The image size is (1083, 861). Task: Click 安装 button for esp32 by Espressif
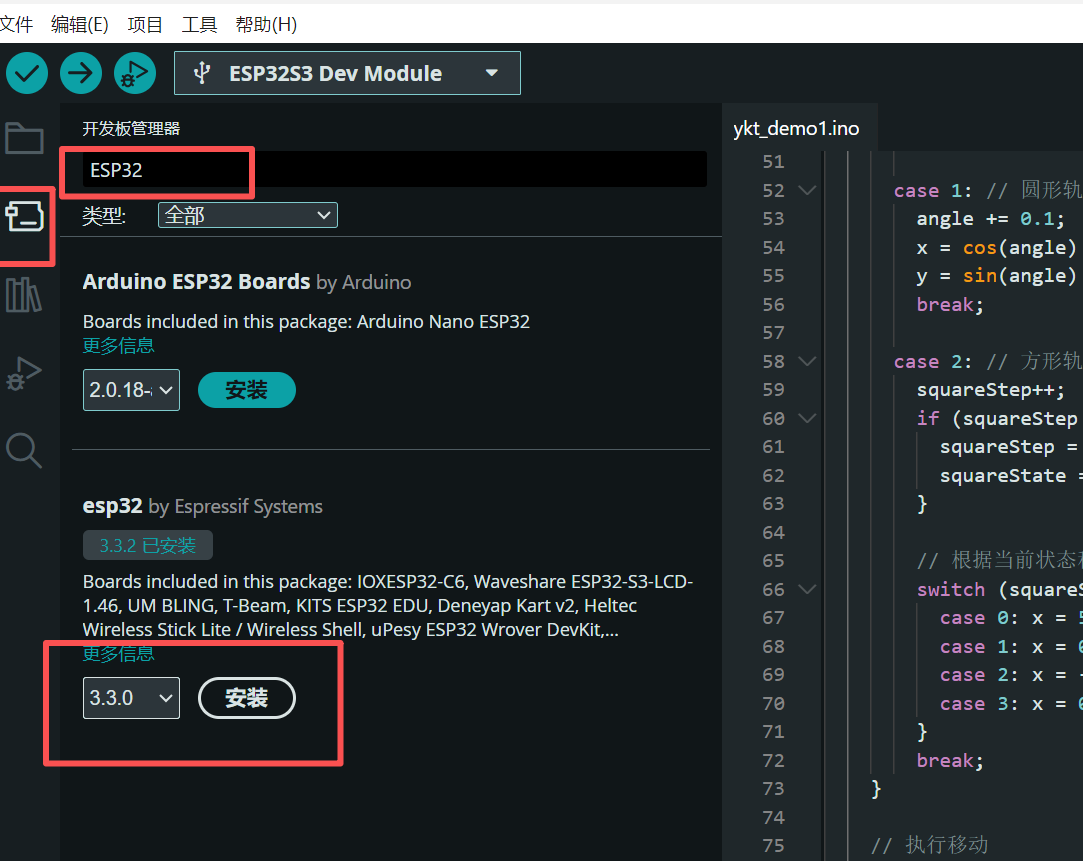tap(247, 698)
